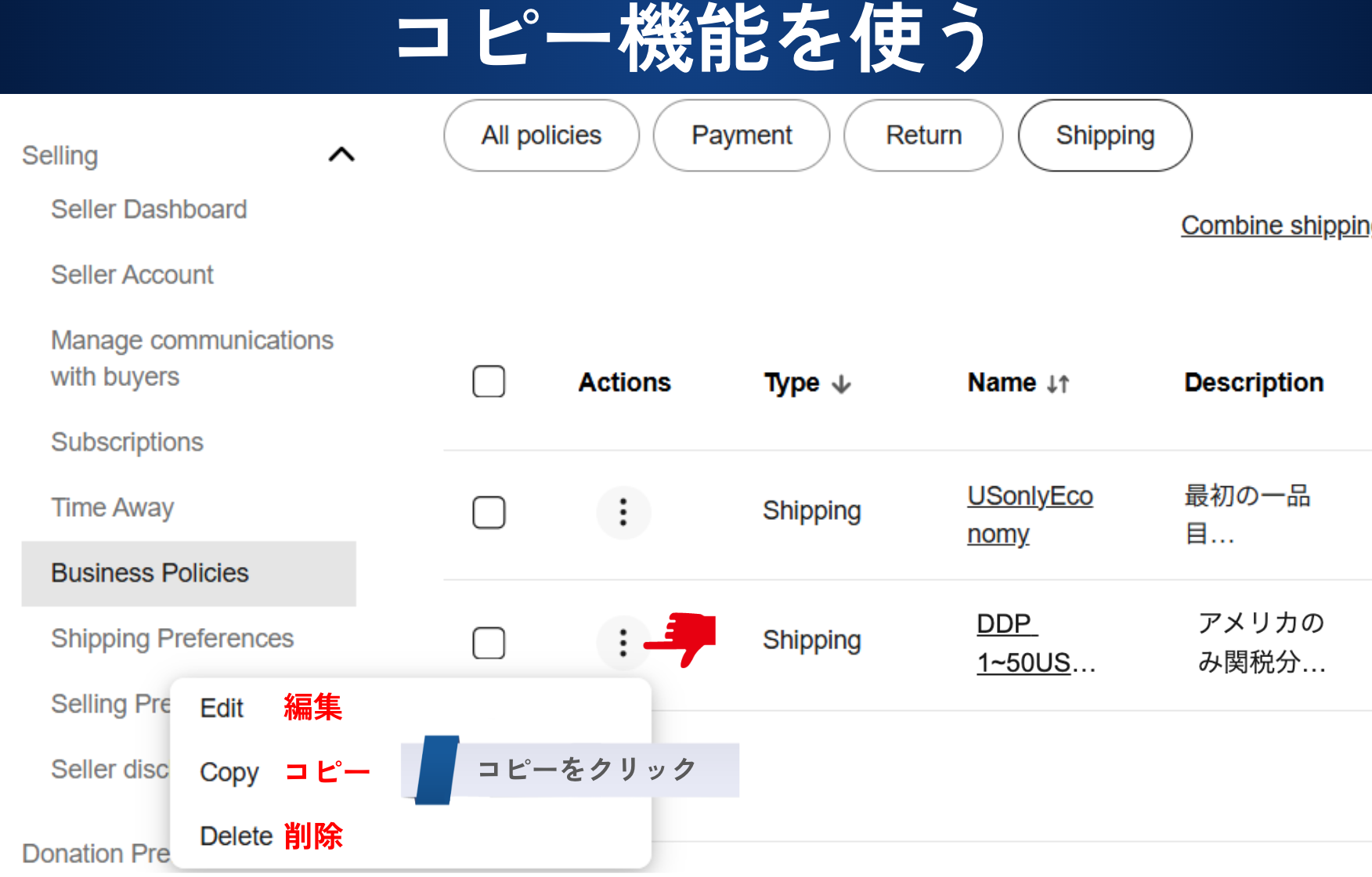Check the USonlyEconomy policy checkbox
1372x877 pixels.
tap(489, 513)
